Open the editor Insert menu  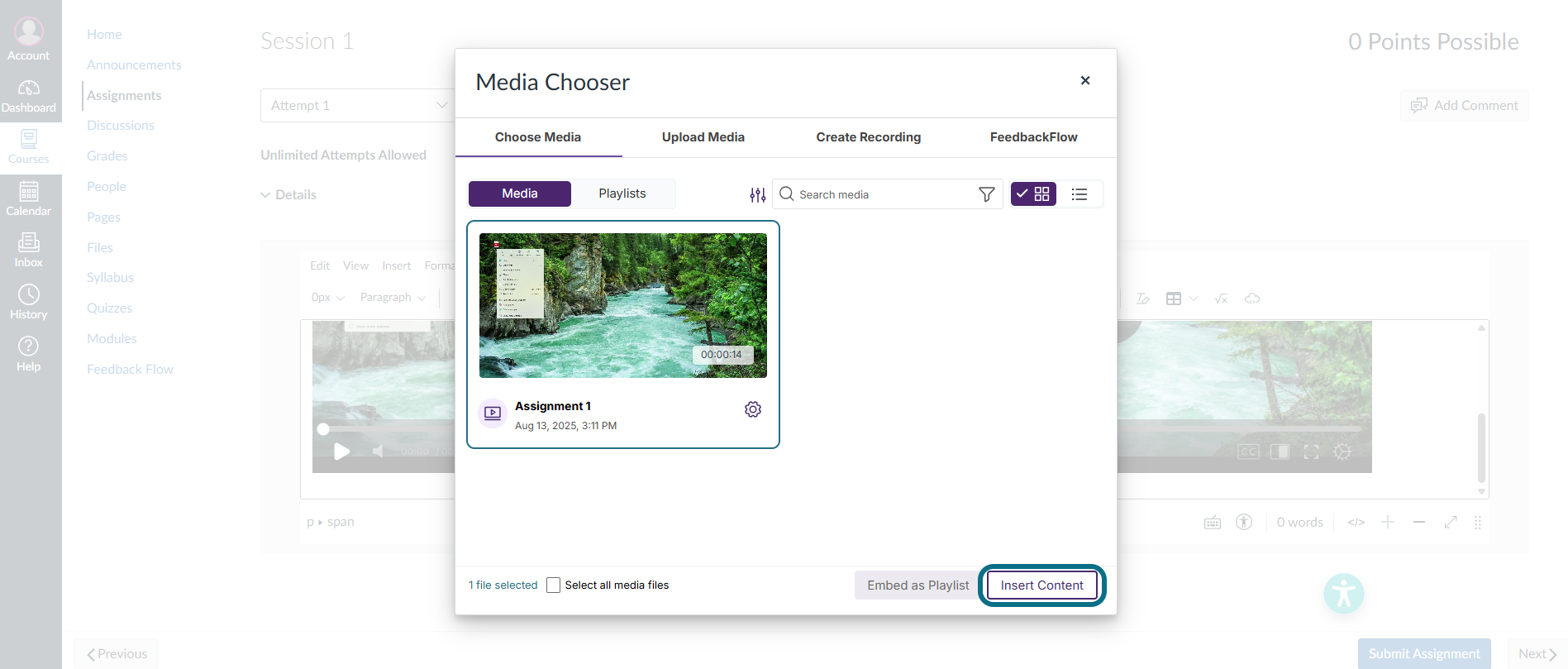(x=397, y=265)
